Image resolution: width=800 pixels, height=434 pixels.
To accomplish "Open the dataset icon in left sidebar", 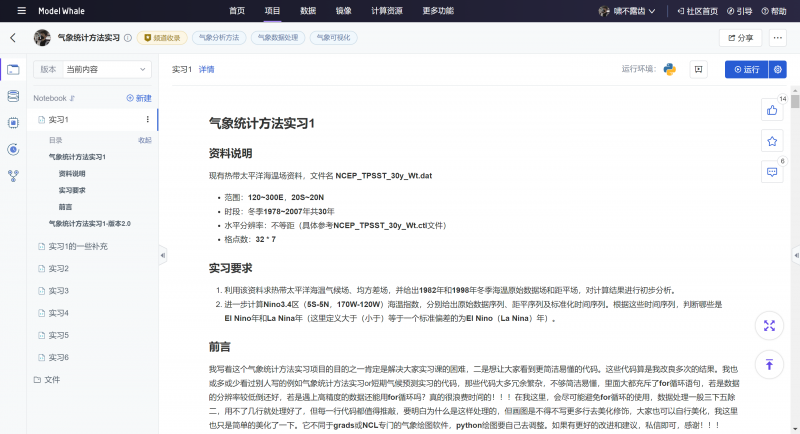I will [x=13, y=96].
